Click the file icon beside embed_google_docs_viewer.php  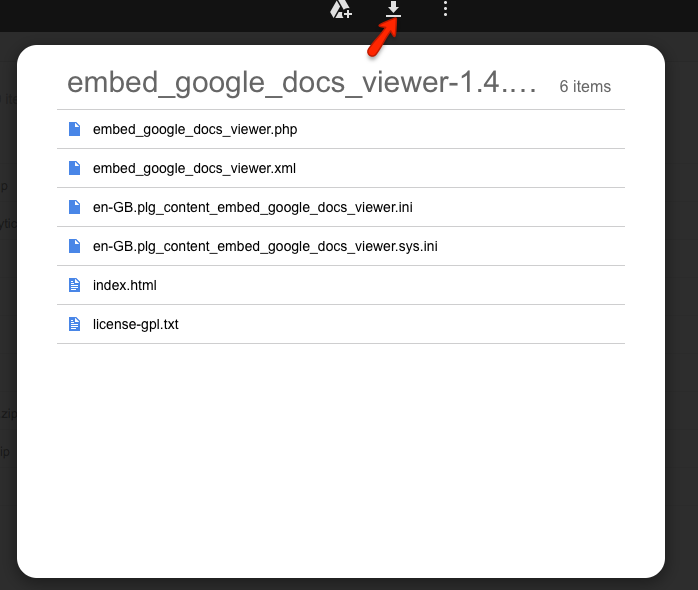74,129
